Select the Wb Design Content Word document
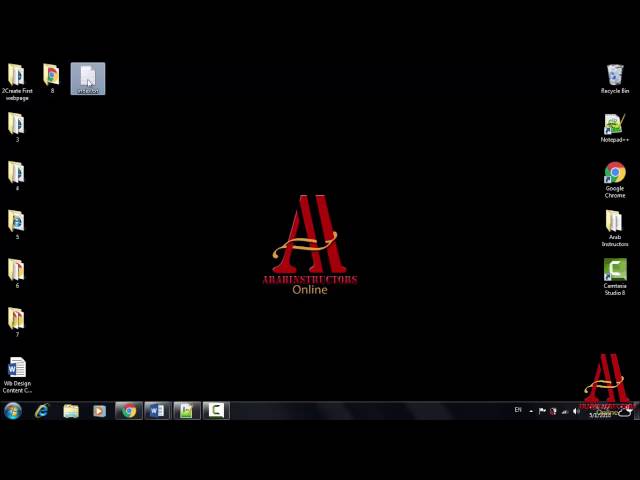 [x=17, y=375]
